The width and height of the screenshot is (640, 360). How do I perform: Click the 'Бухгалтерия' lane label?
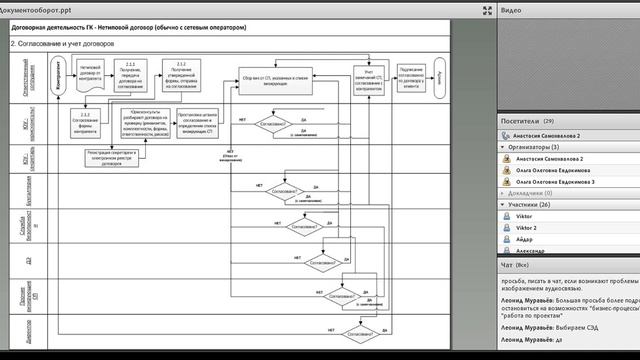(29, 191)
